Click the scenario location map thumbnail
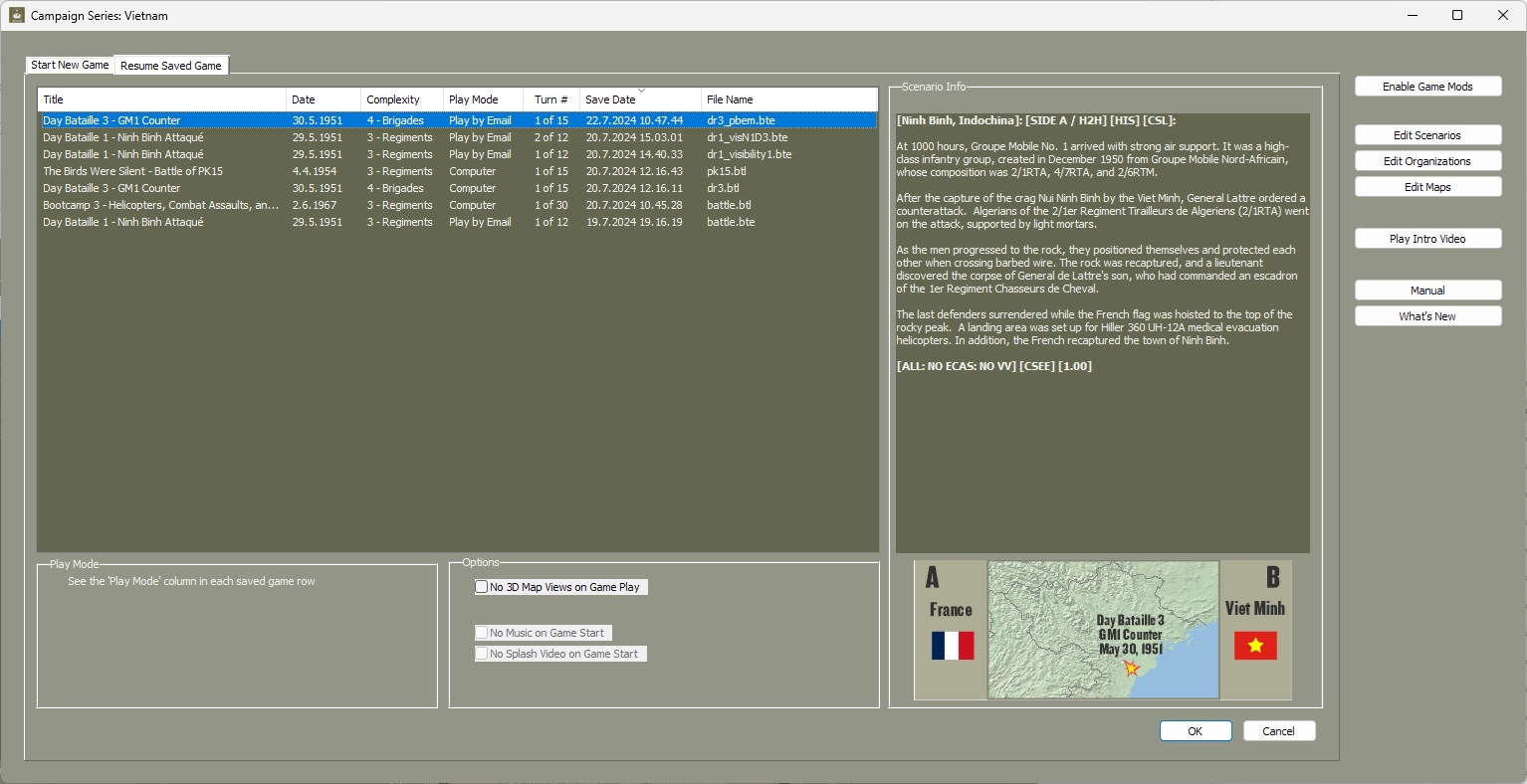This screenshot has height=784, width=1527. click(x=1103, y=630)
